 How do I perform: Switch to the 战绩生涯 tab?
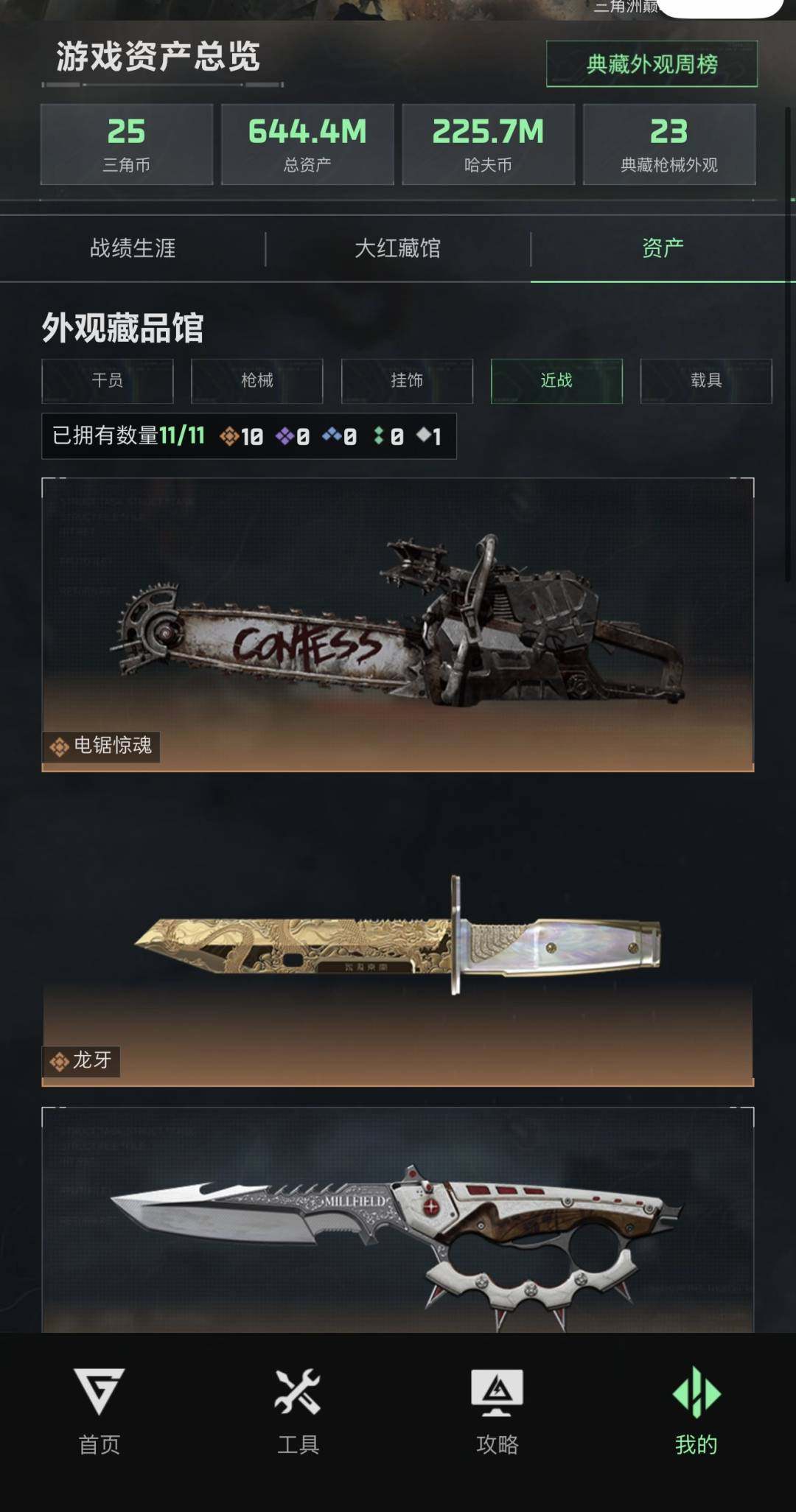pyautogui.click(x=133, y=248)
